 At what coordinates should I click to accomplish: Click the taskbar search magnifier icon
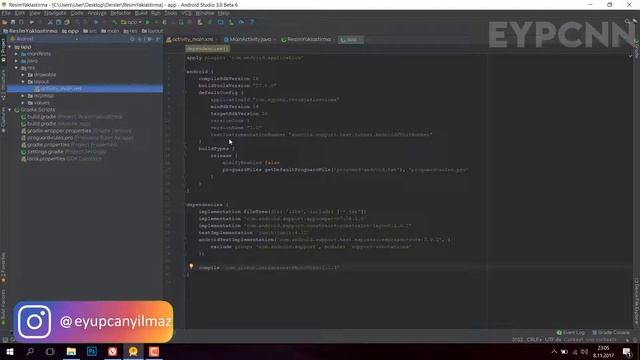[x=30, y=351]
